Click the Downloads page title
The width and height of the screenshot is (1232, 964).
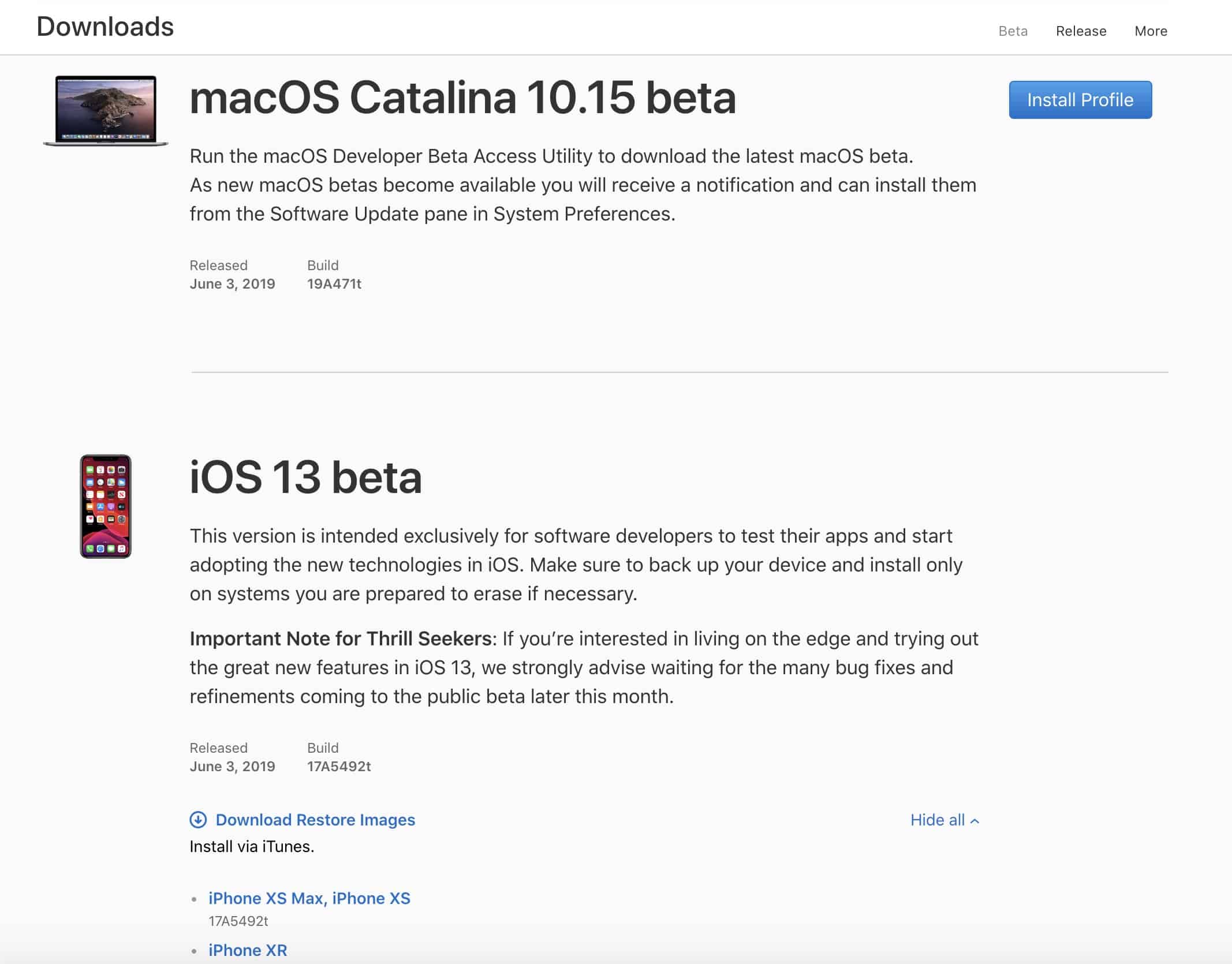click(105, 27)
